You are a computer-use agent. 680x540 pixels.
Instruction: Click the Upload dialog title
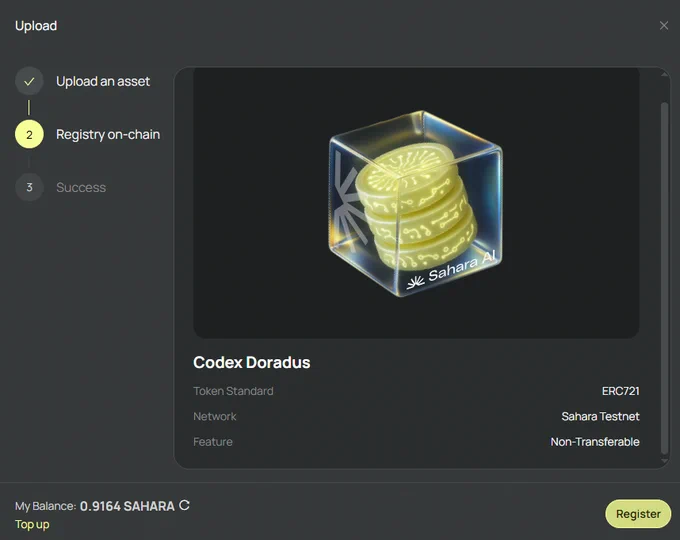click(36, 26)
